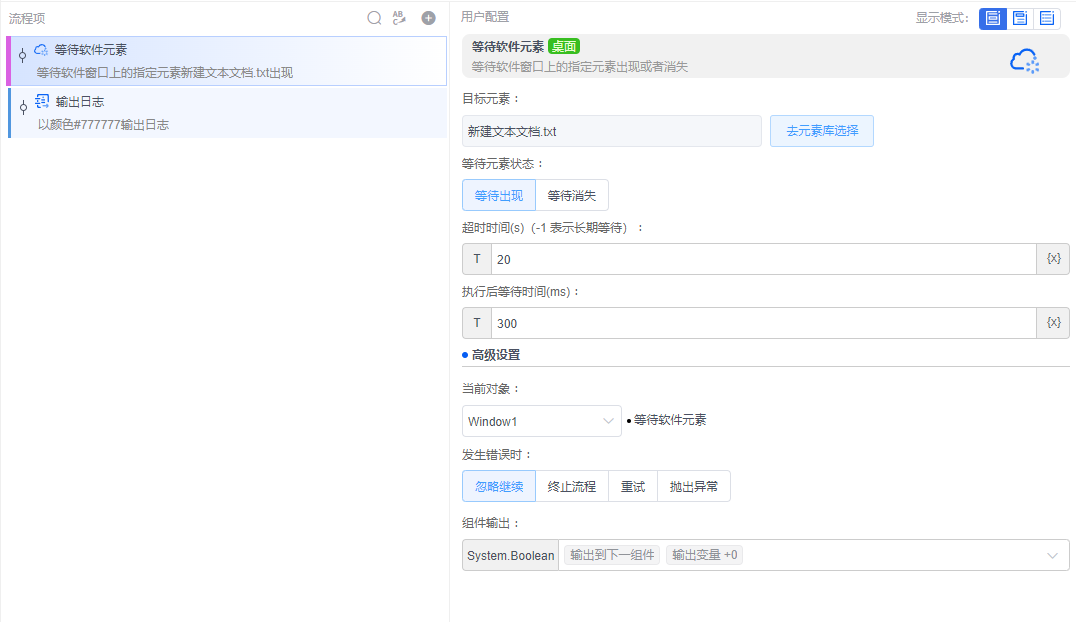Click 去元素库选择 button
Viewport: 1076px width, 622px height.
(821, 130)
